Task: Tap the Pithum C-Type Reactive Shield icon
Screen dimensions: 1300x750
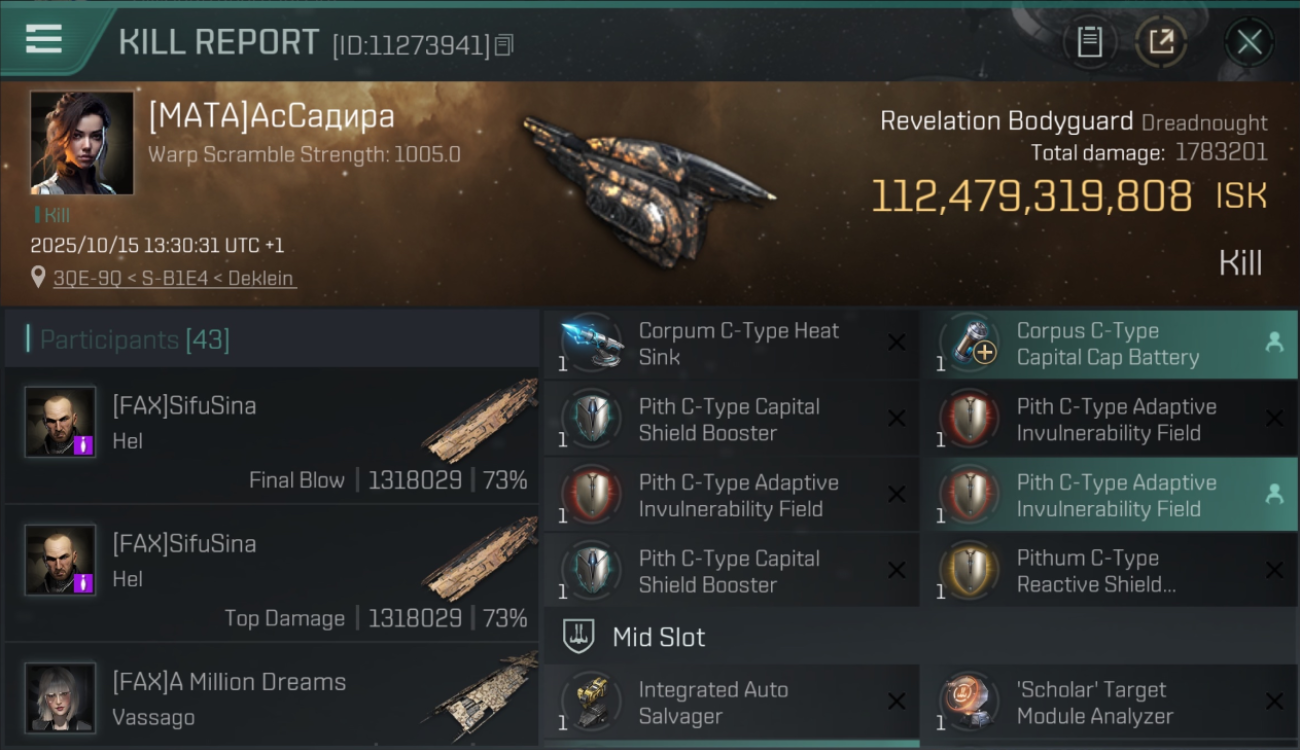Action: [x=969, y=572]
